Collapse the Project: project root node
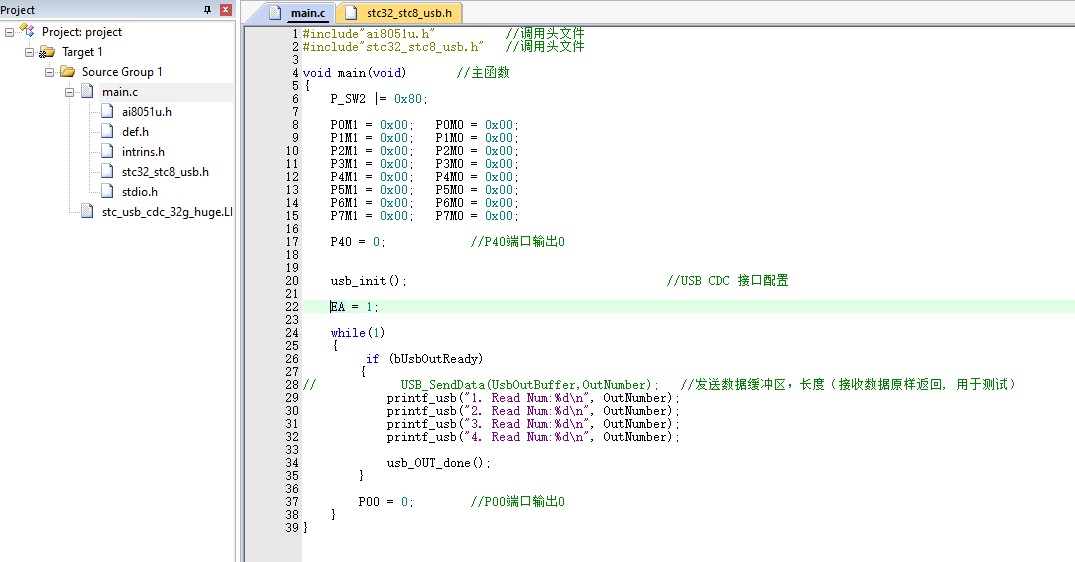 tap(10, 32)
